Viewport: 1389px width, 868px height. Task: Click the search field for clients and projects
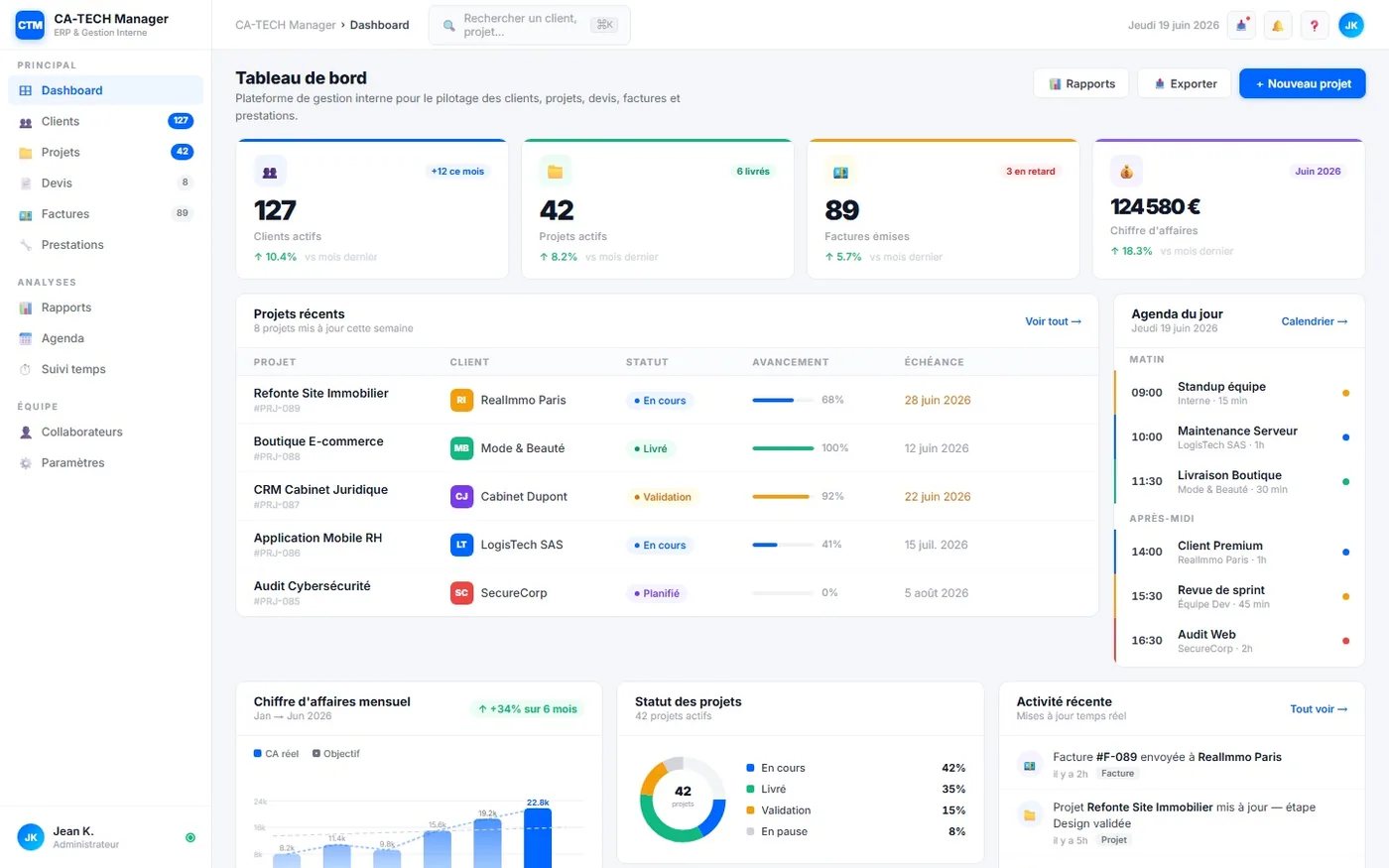click(x=530, y=26)
